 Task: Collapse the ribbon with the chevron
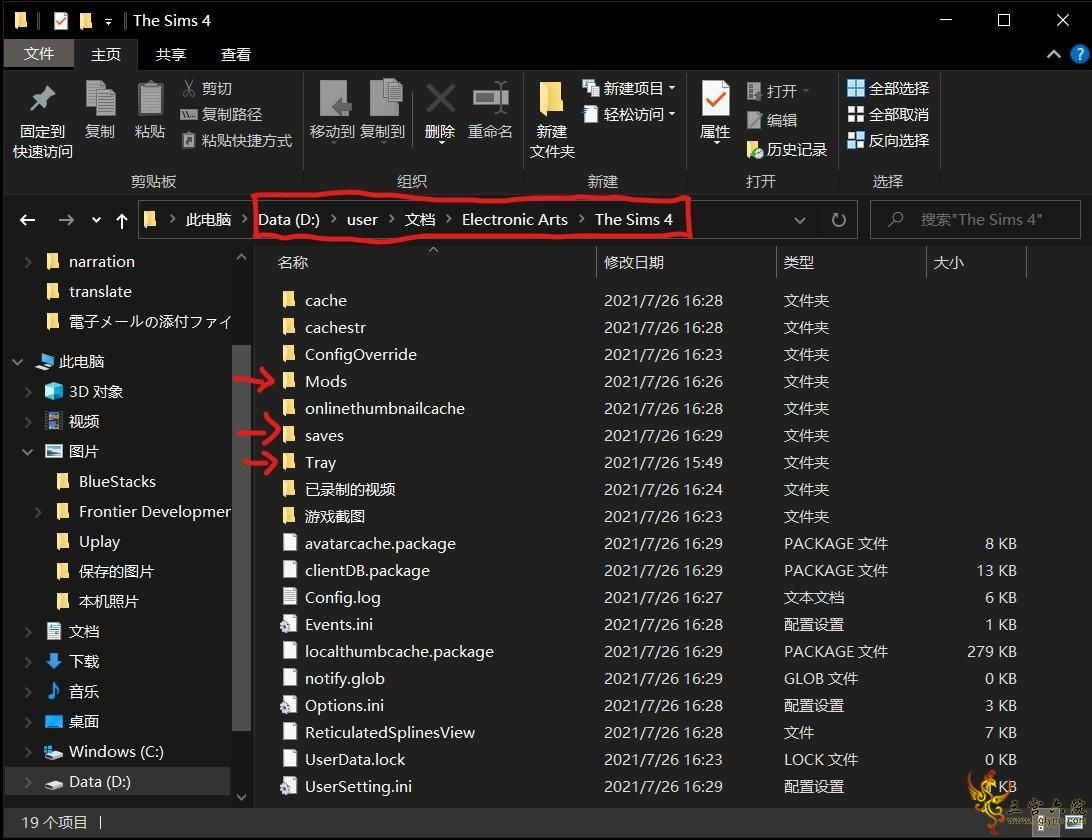tap(1054, 54)
